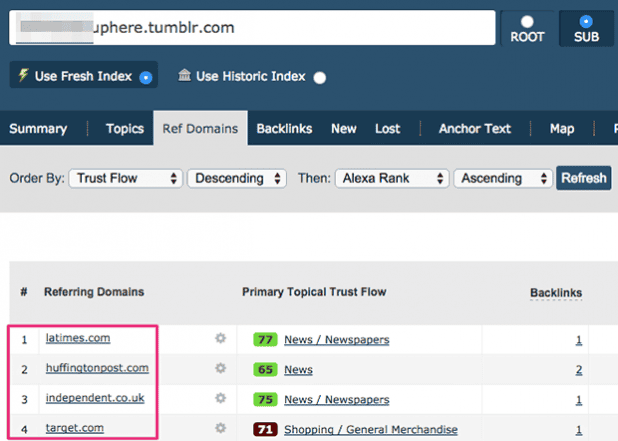This screenshot has width=618, height=441.
Task: Click the Primary Topical Trust Flow header
Action: coord(314,292)
